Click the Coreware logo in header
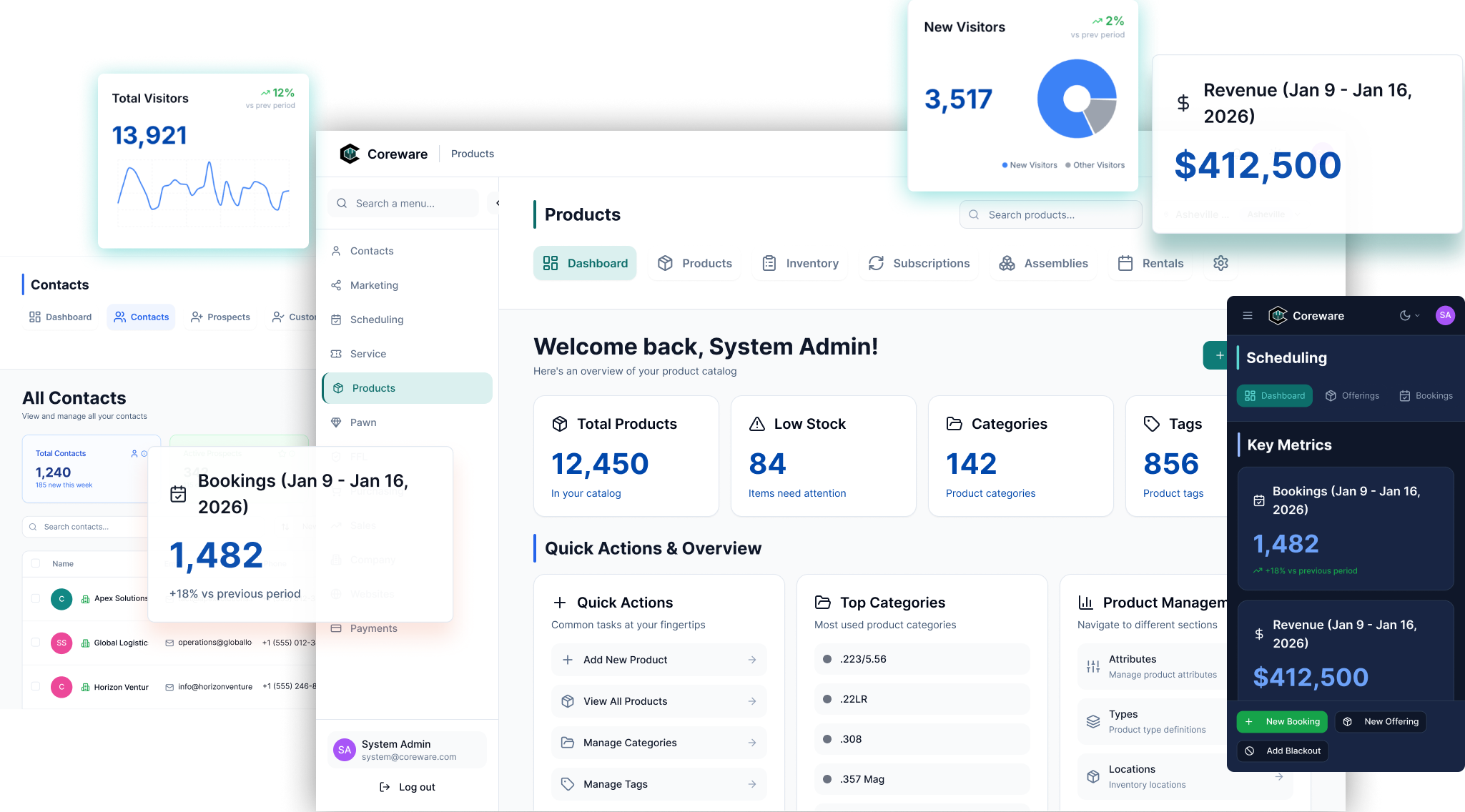The height and width of the screenshot is (812, 1465). tap(350, 154)
